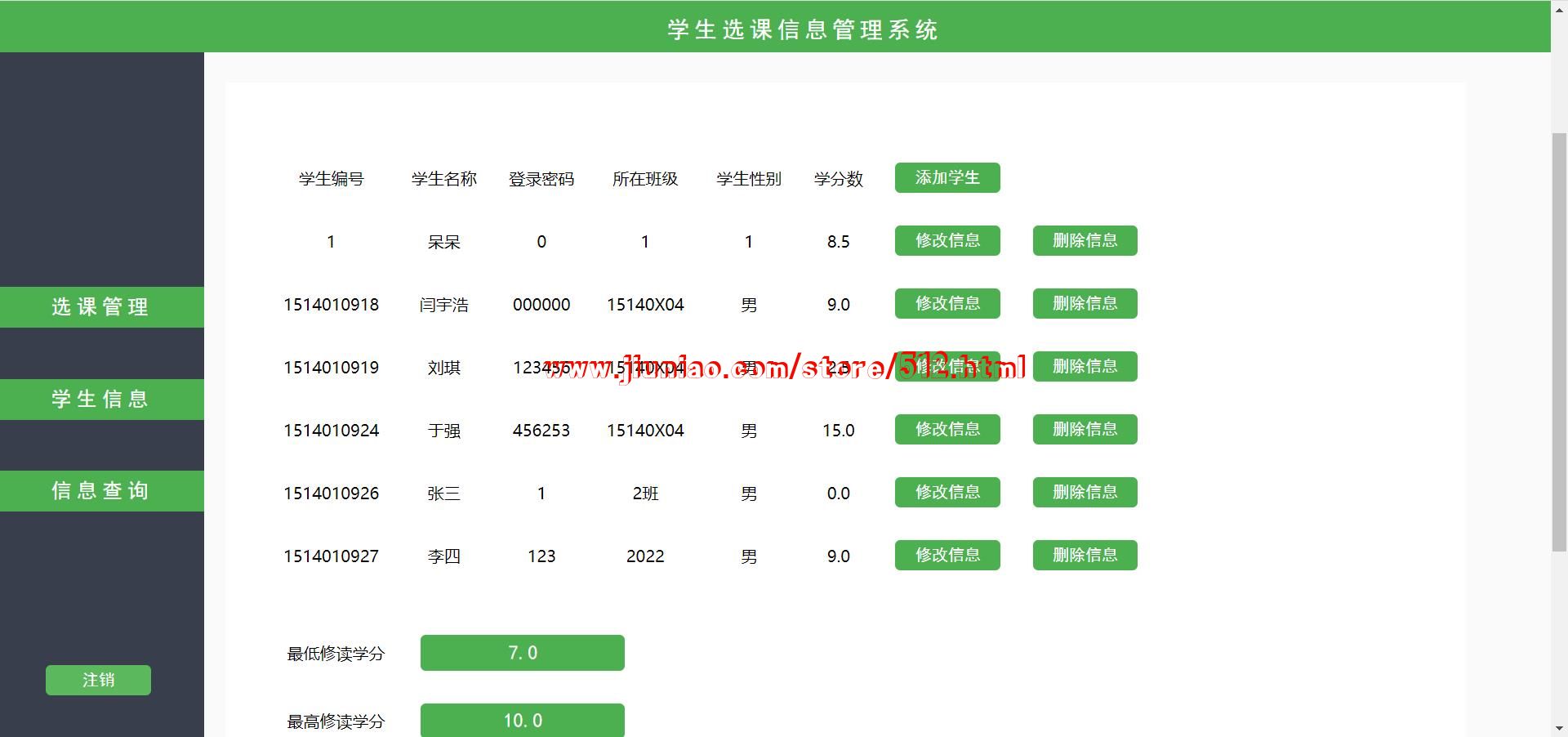Click 修改信息 for student 呆呆
Image resolution: width=1568 pixels, height=737 pixels.
coord(947,241)
